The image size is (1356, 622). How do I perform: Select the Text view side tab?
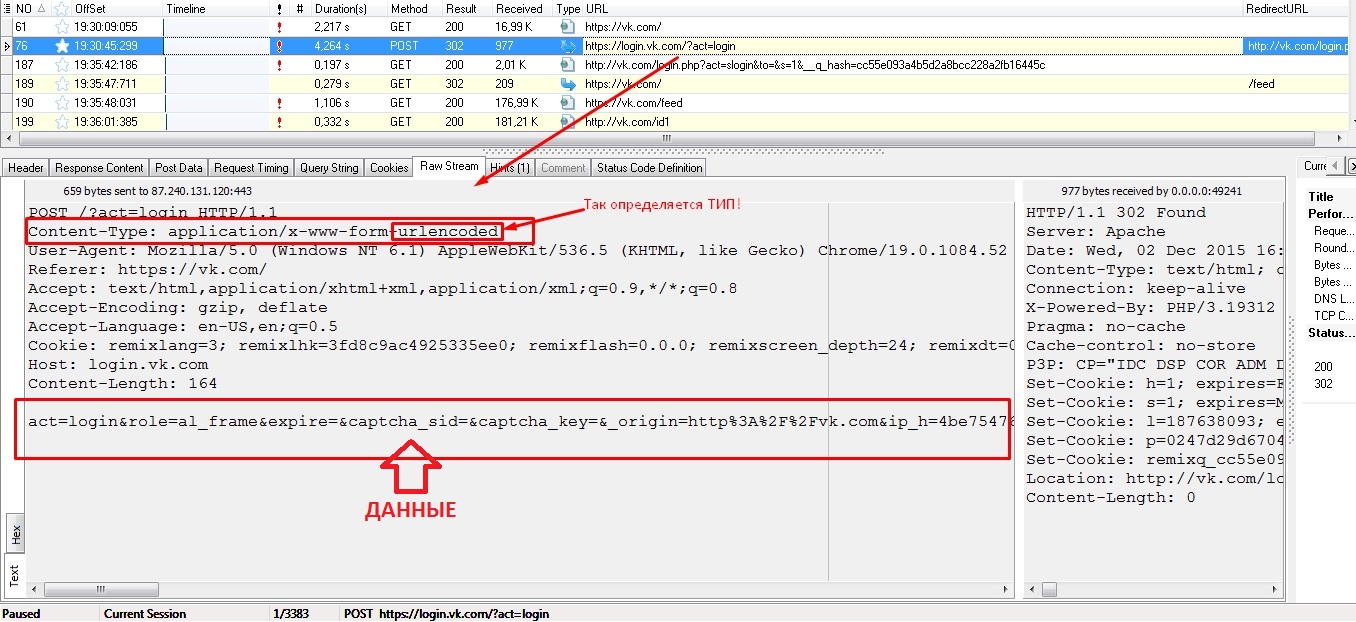pos(15,575)
